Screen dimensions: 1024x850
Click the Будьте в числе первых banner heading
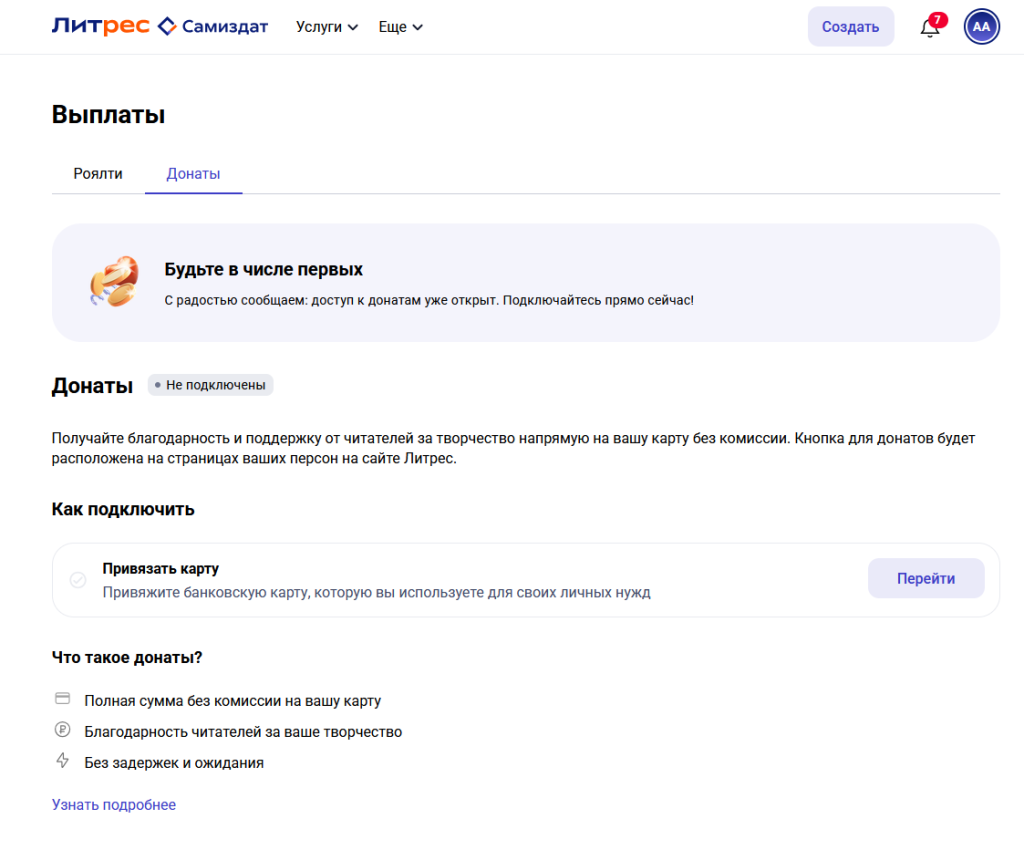263,270
